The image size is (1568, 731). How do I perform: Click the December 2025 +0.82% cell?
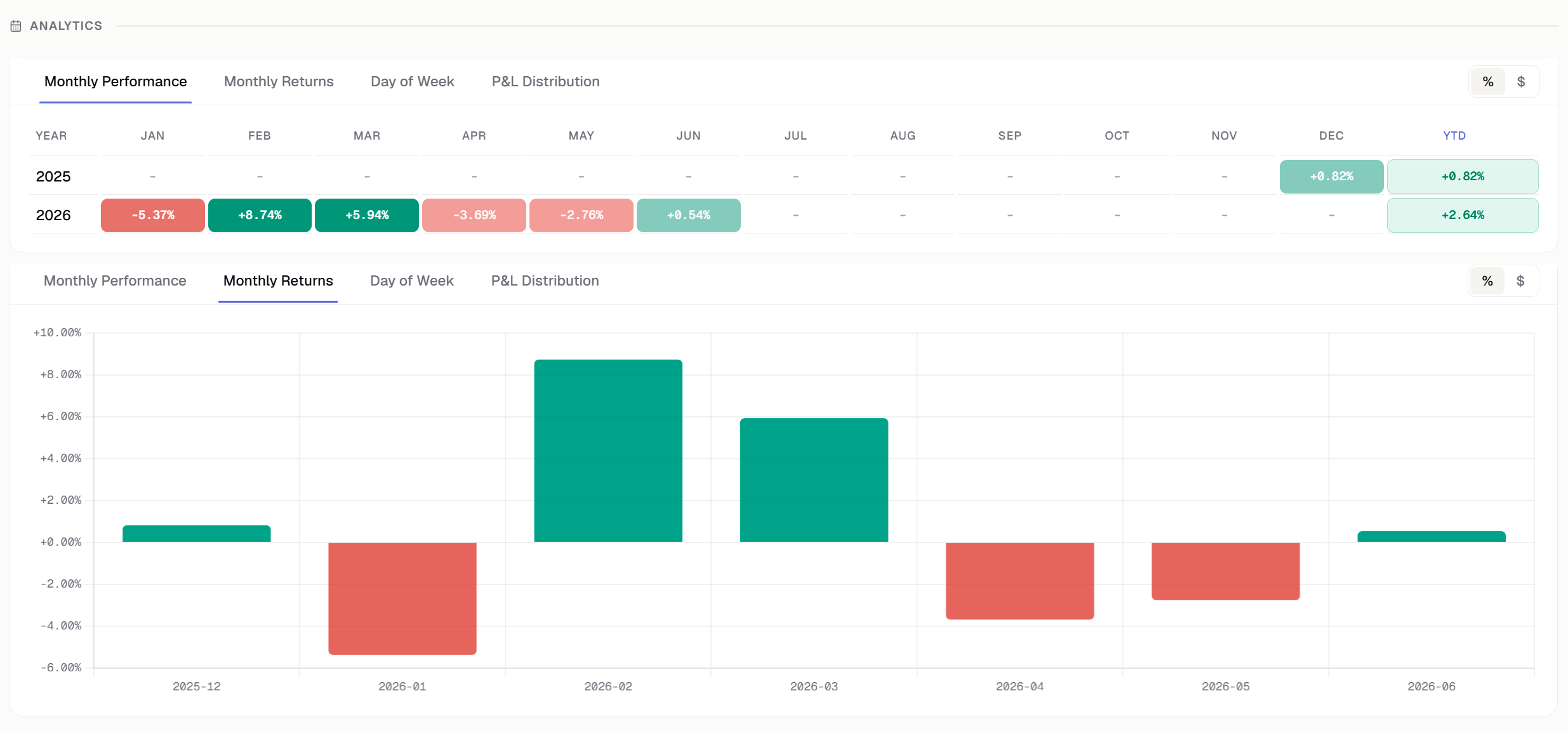(x=1332, y=176)
